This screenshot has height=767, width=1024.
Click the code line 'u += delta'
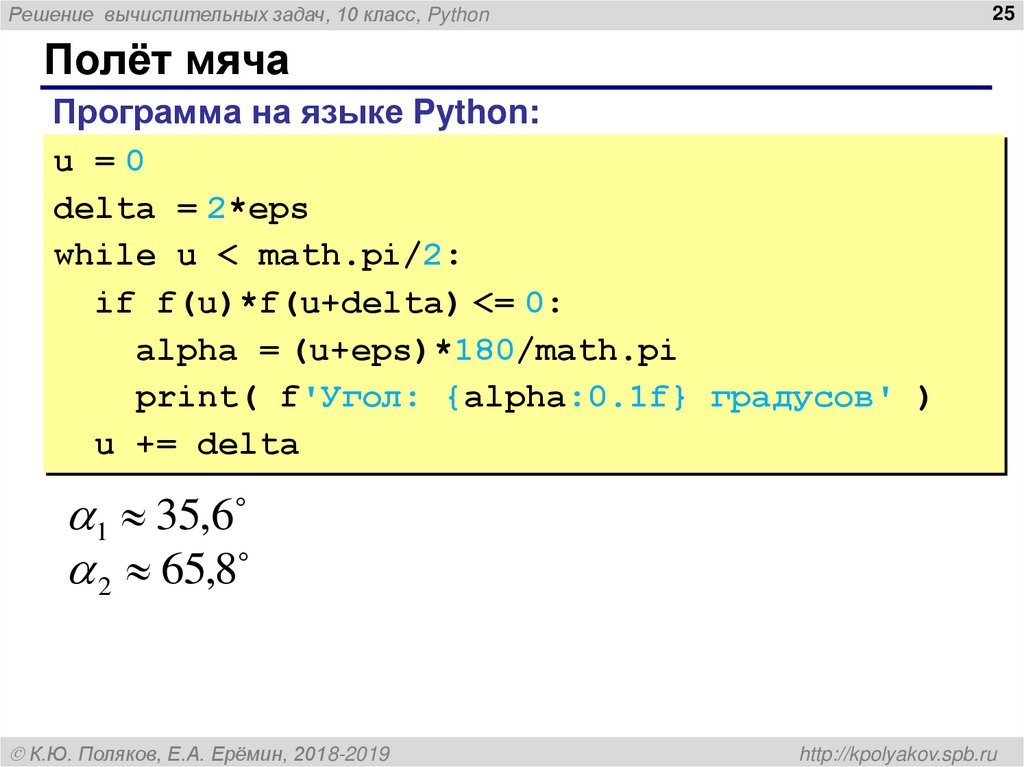[x=197, y=445]
